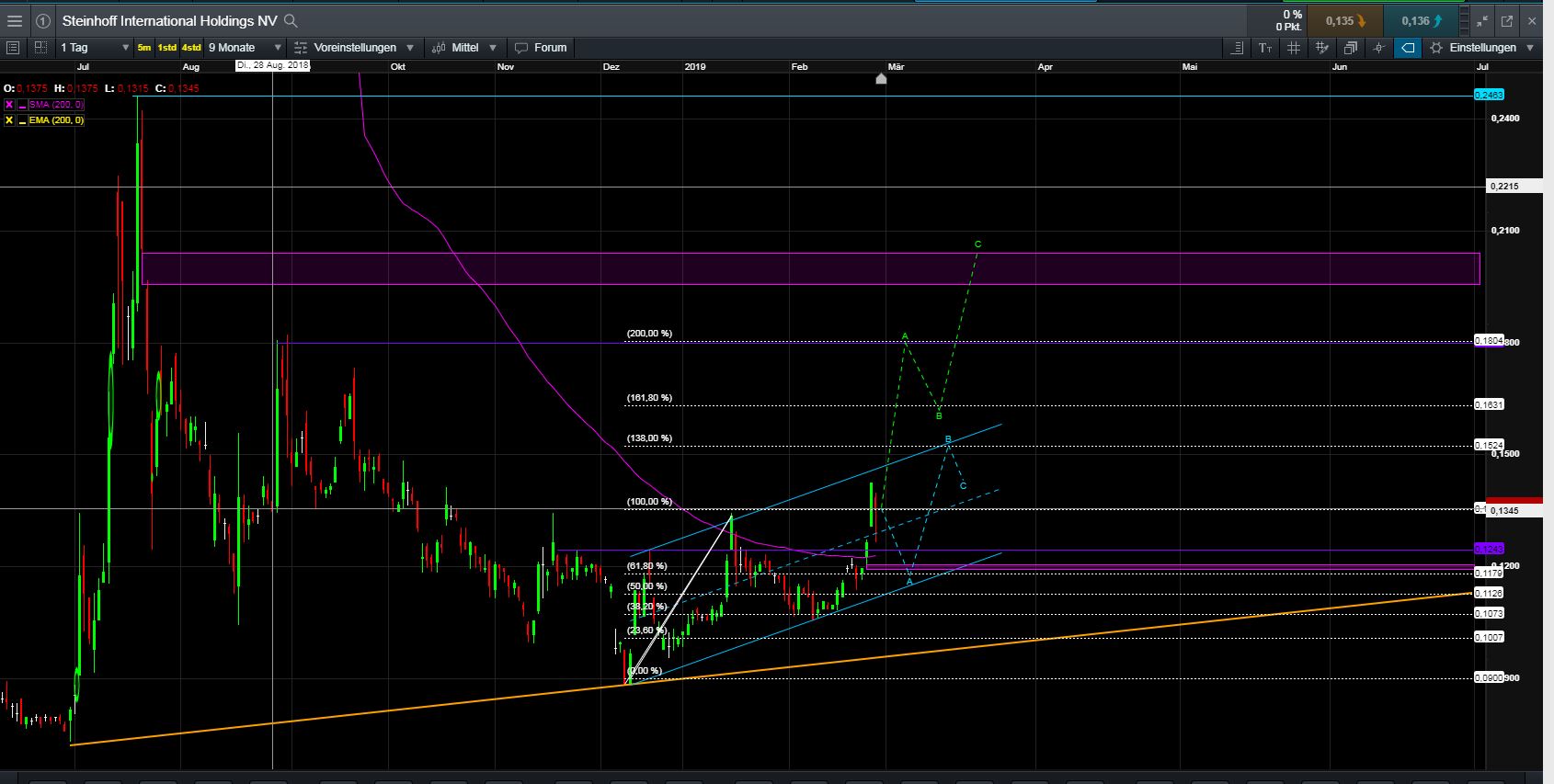Click the 0 % change readout
The height and width of the screenshot is (784, 1554).
click(x=1292, y=15)
